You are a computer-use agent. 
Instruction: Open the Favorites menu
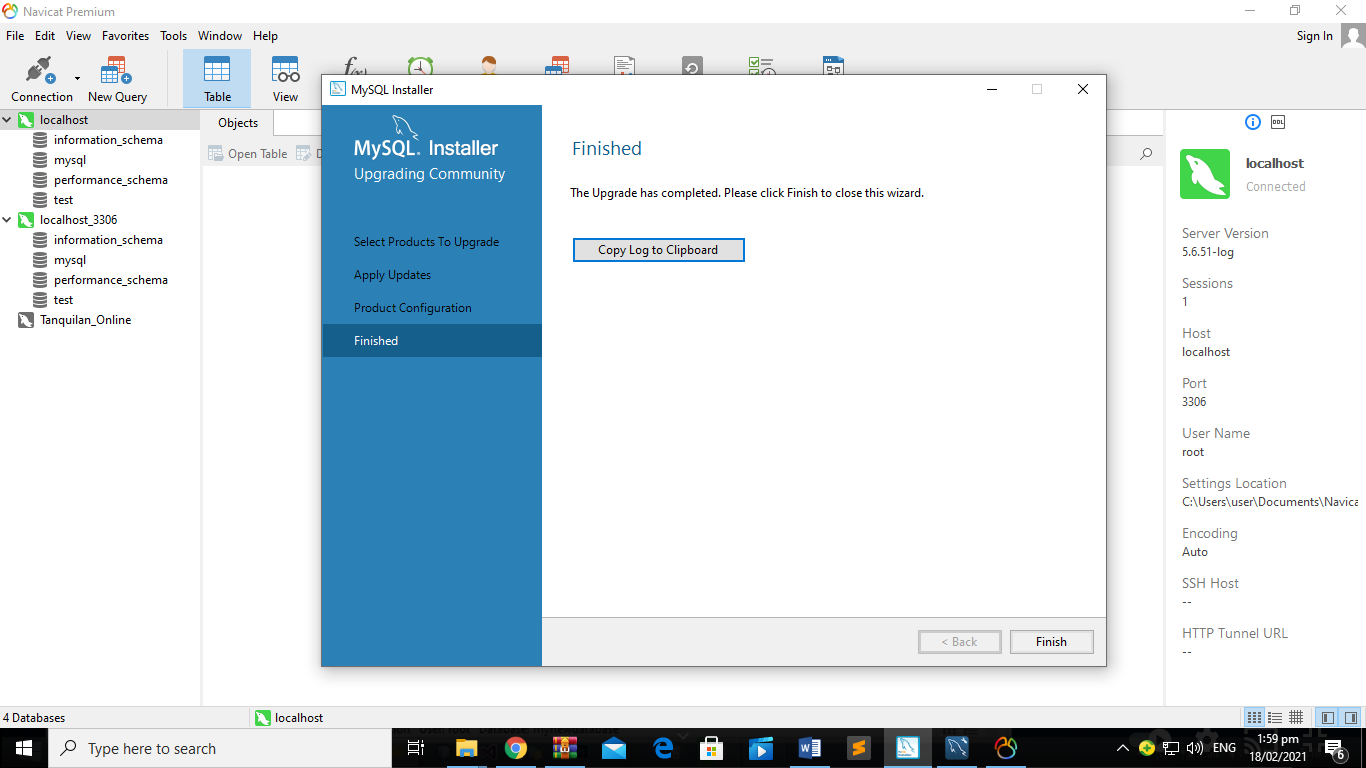pyautogui.click(x=125, y=36)
